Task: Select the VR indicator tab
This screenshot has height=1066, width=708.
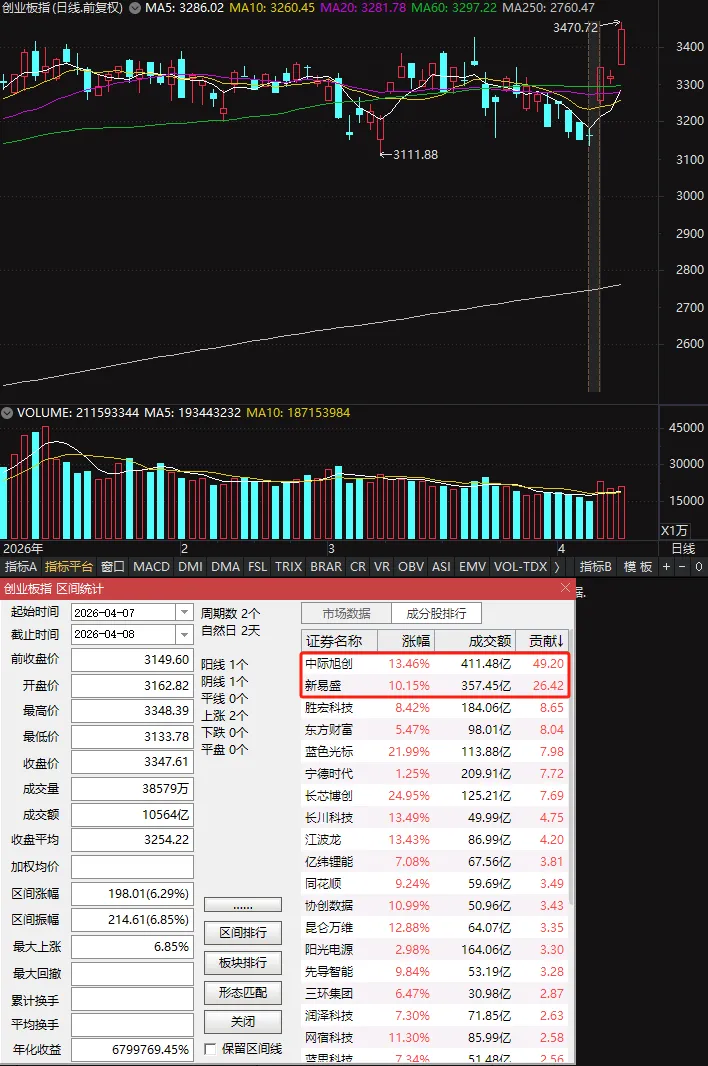Action: point(382,566)
